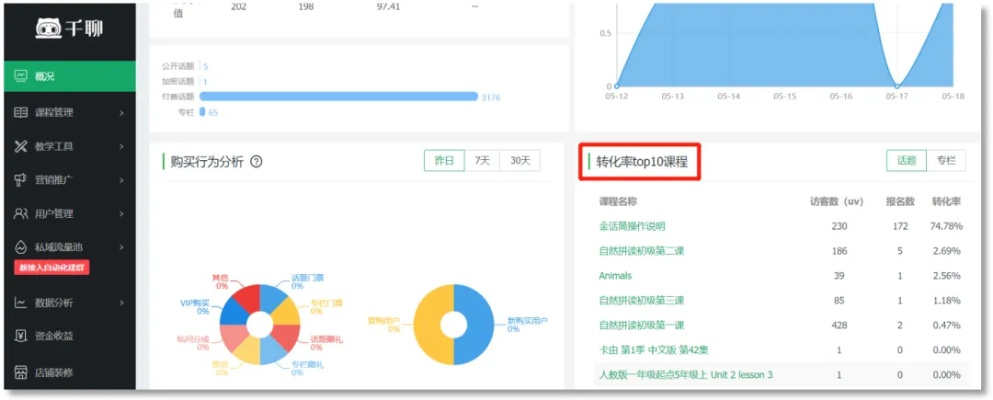Click the 千聊 logo icon
993x400 pixels.
point(49,29)
